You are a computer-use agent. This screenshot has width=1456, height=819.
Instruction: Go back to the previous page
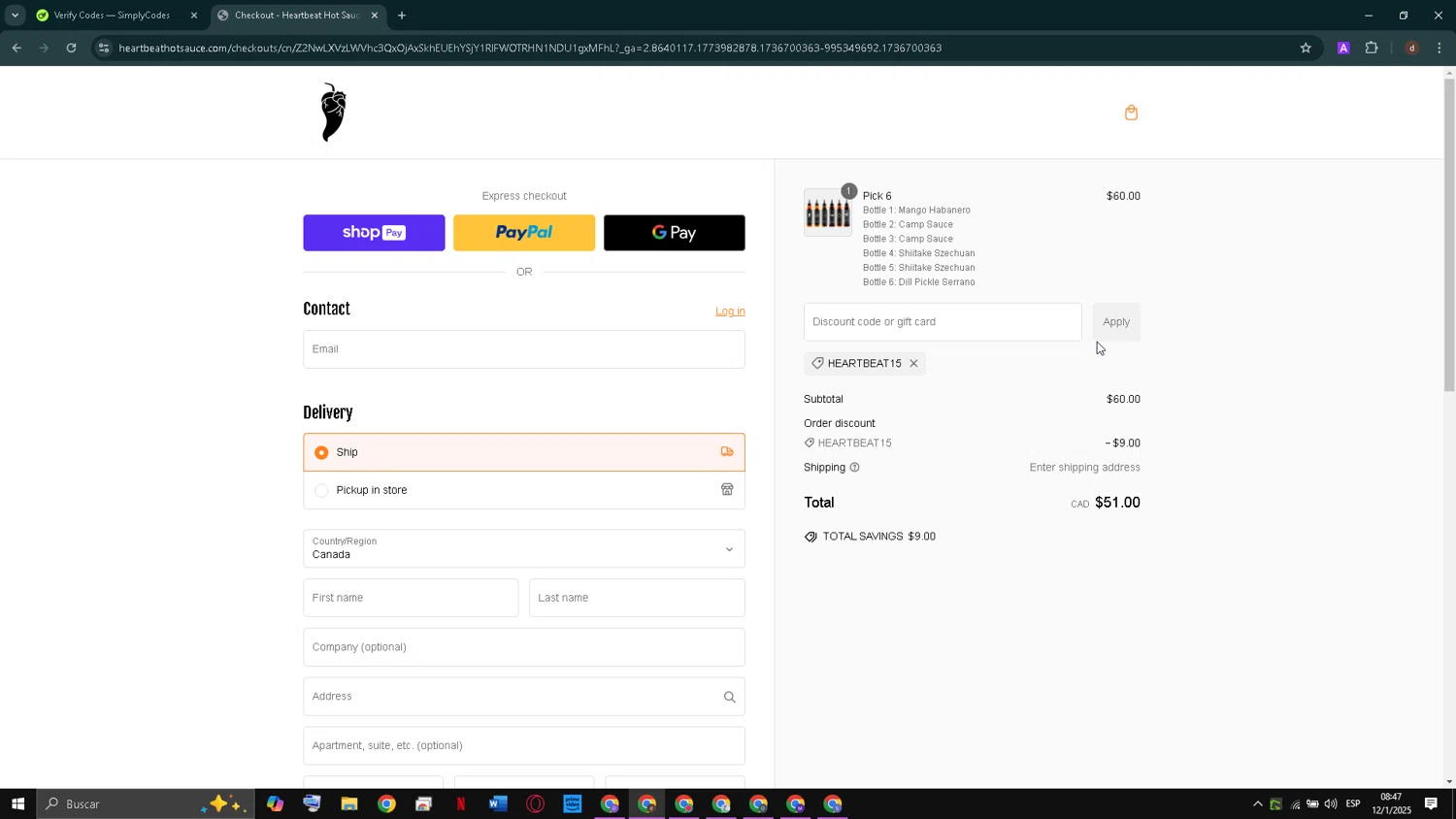(x=17, y=48)
